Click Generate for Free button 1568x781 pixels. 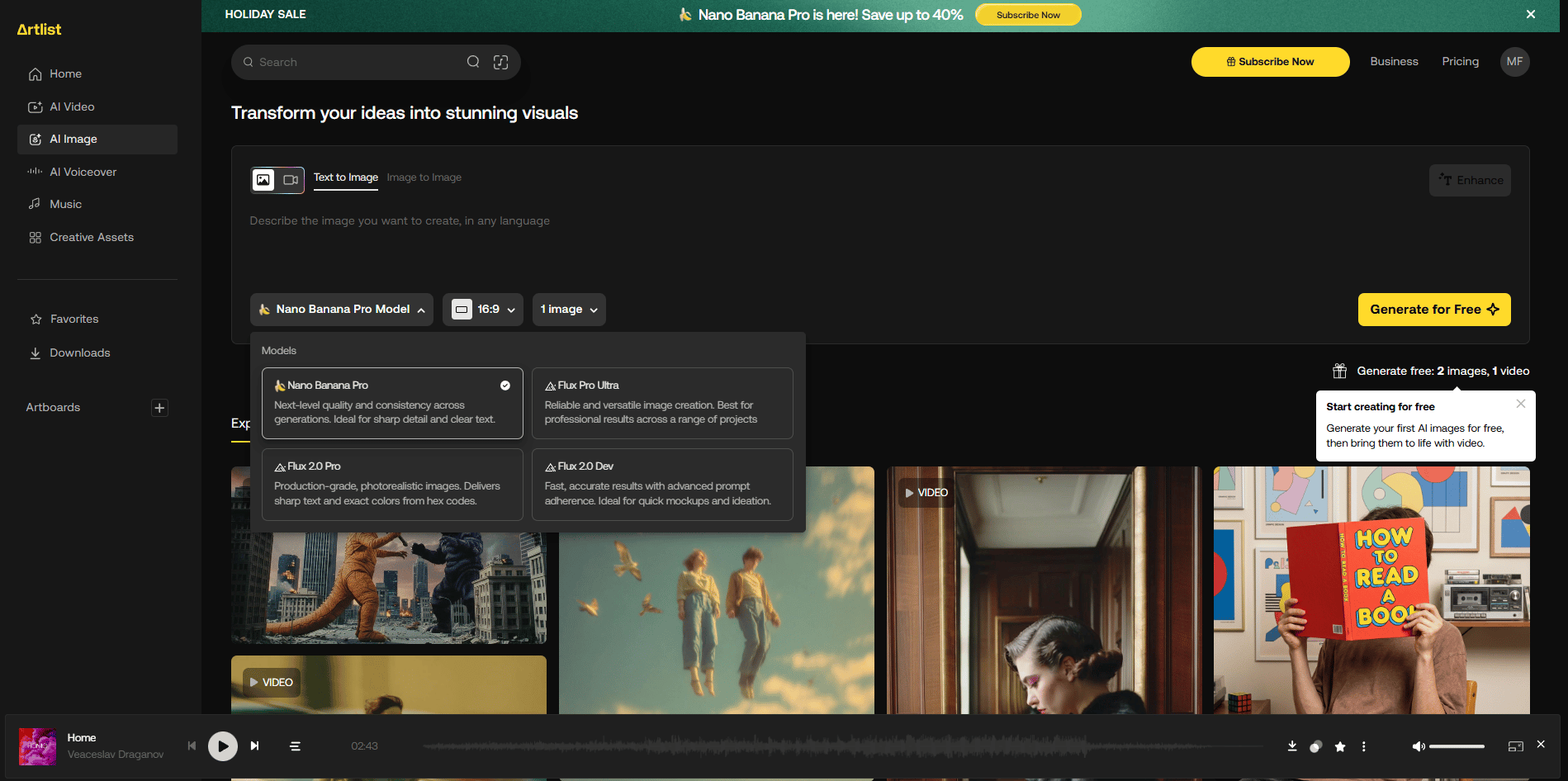click(x=1434, y=310)
